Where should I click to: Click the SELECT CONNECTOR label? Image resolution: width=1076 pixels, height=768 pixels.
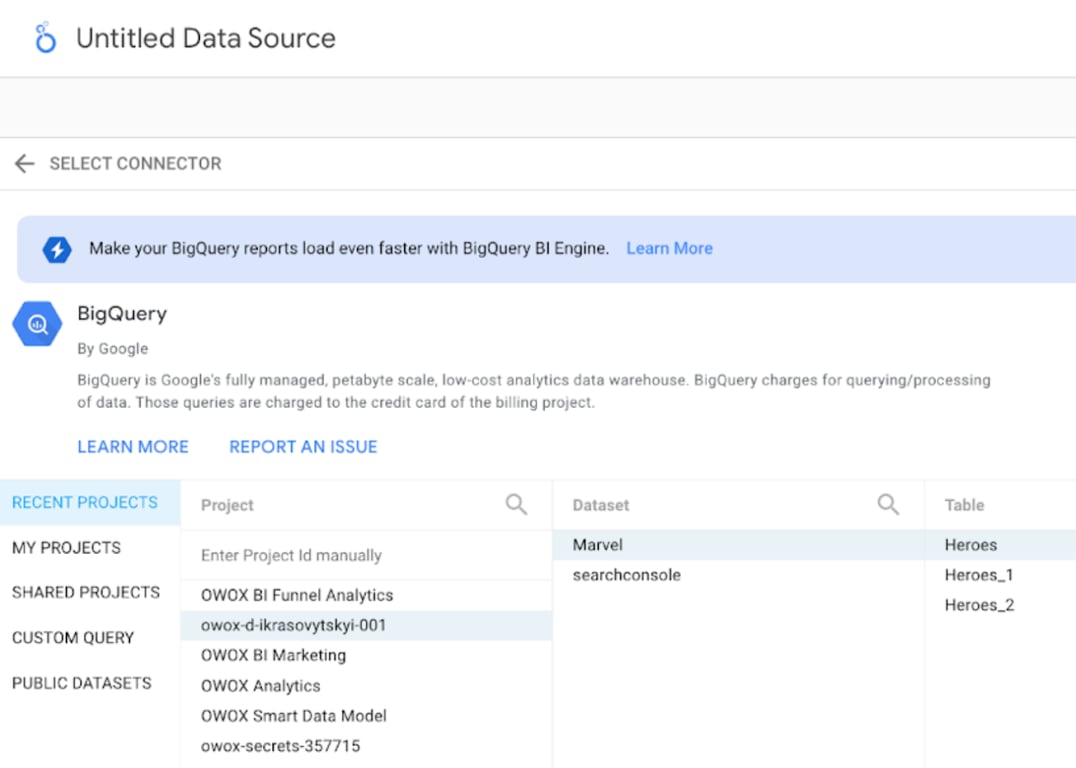coord(135,163)
